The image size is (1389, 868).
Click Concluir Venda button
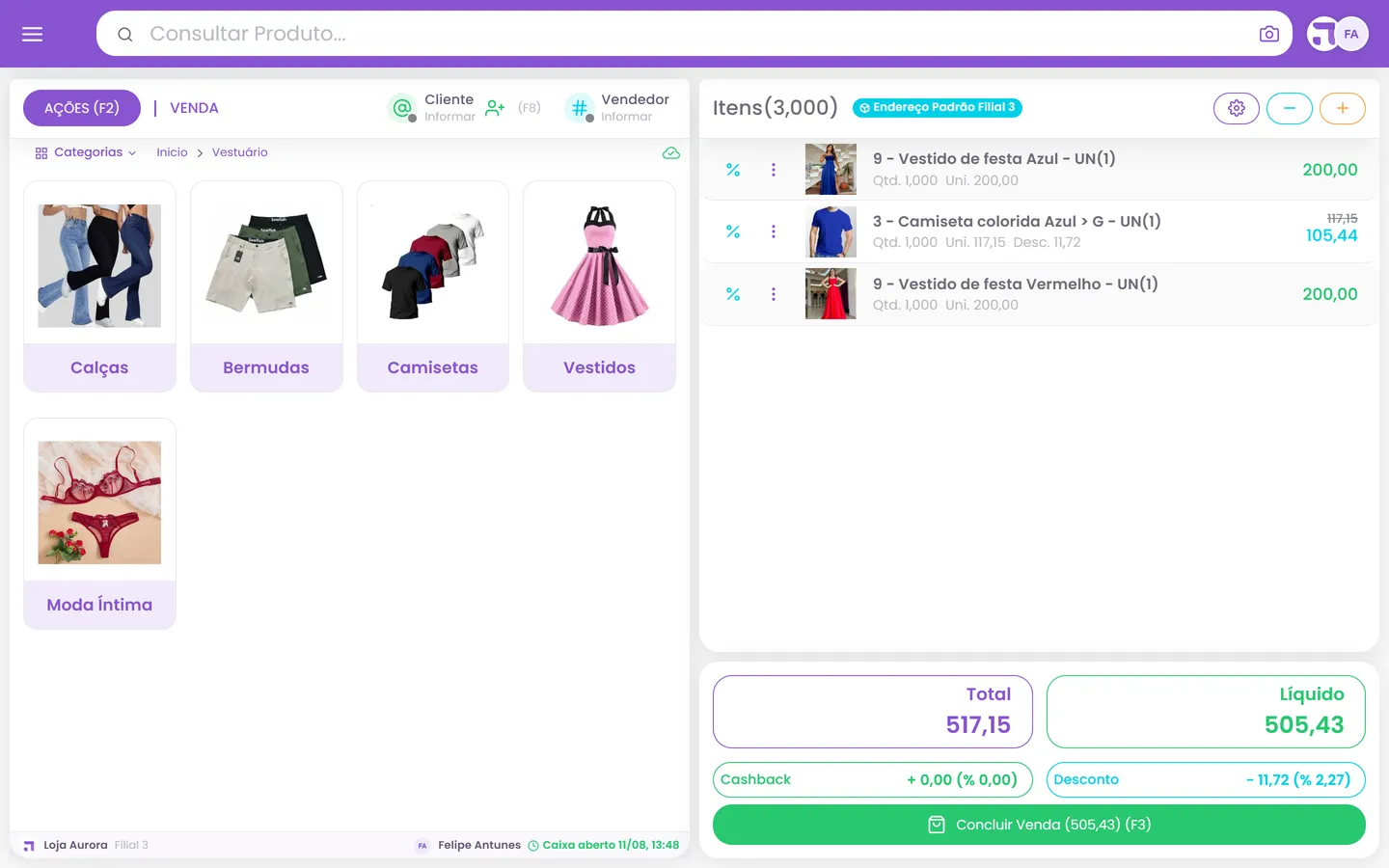(1039, 825)
